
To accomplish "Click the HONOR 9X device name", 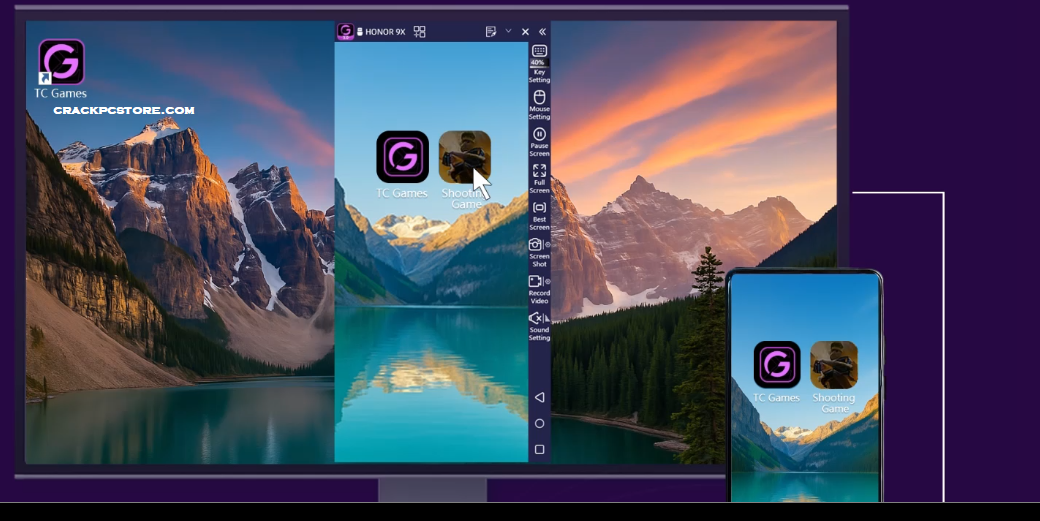I will pos(385,32).
